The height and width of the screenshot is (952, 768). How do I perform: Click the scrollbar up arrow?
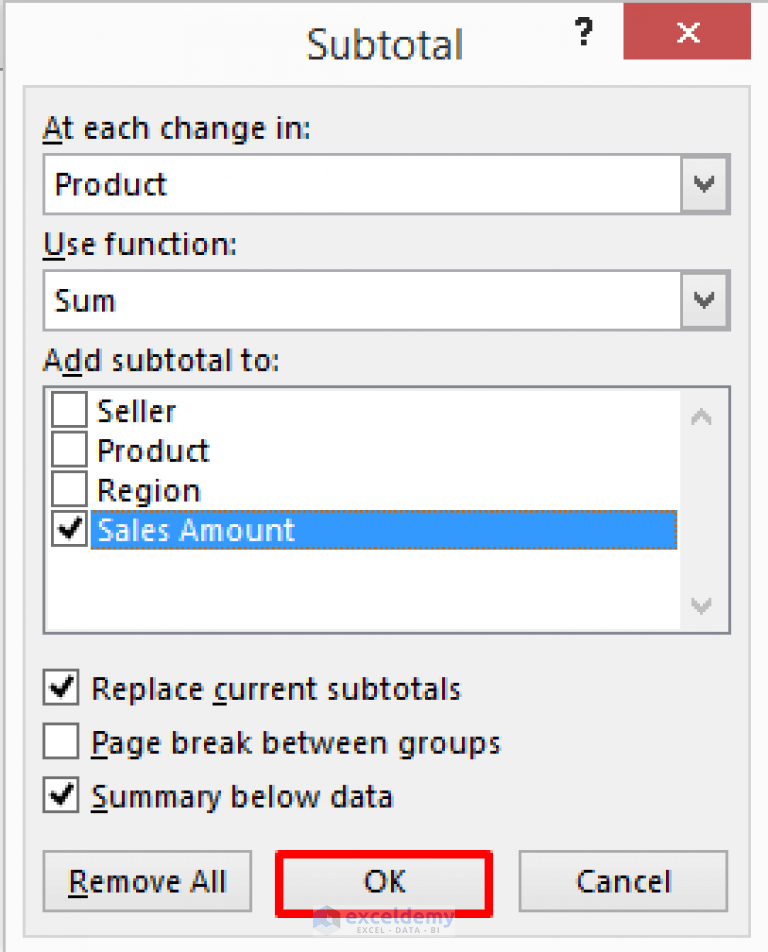click(x=701, y=415)
